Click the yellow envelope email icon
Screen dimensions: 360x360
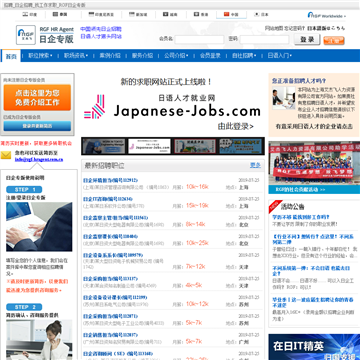click(6, 155)
